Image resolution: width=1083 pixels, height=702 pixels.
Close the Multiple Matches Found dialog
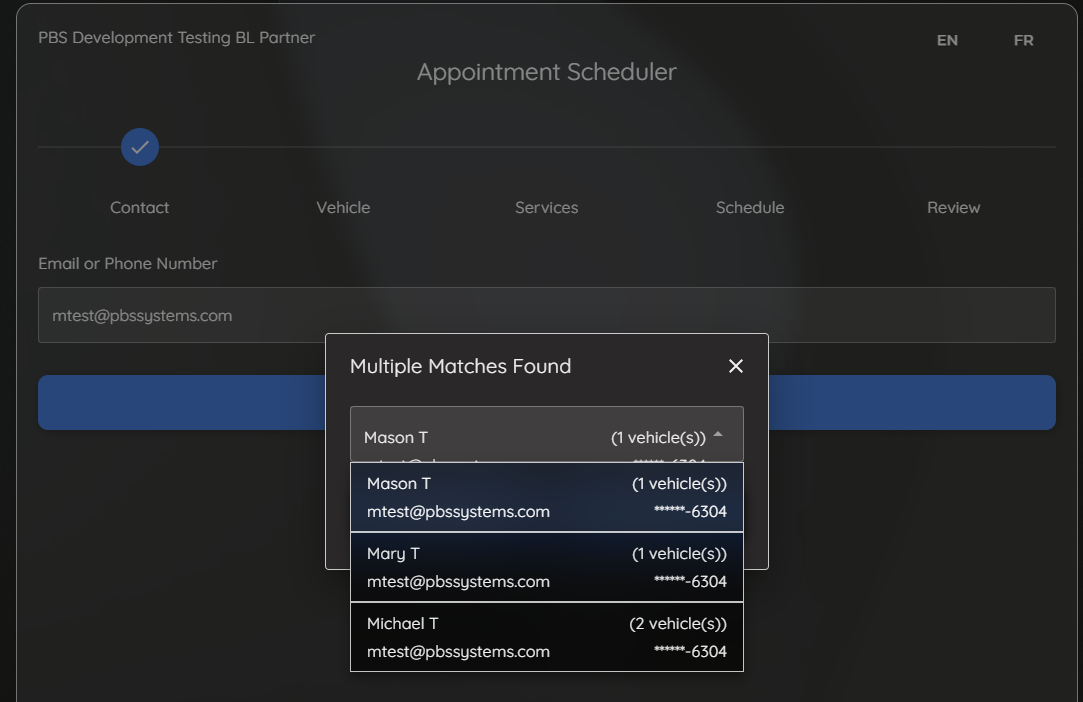pos(736,366)
